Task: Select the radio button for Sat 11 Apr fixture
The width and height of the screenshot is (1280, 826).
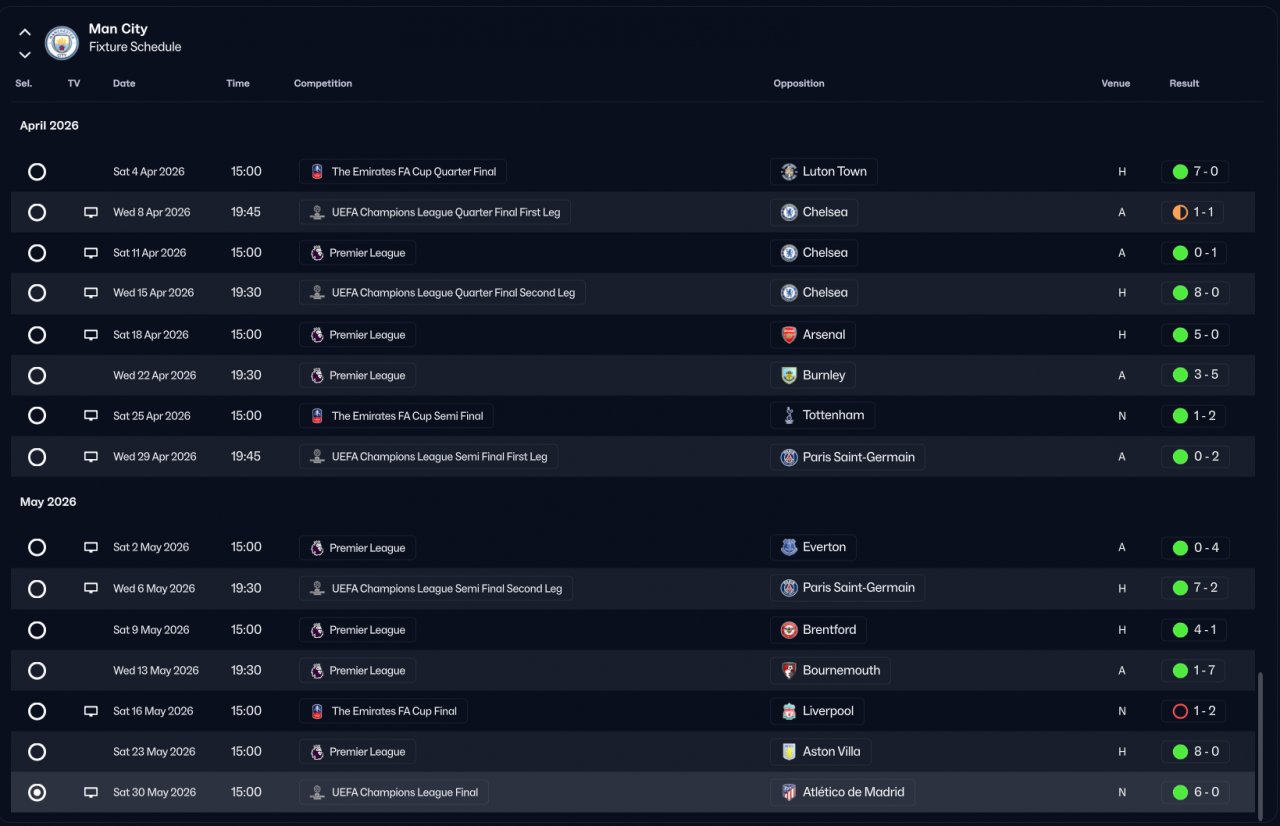Action: (37, 253)
